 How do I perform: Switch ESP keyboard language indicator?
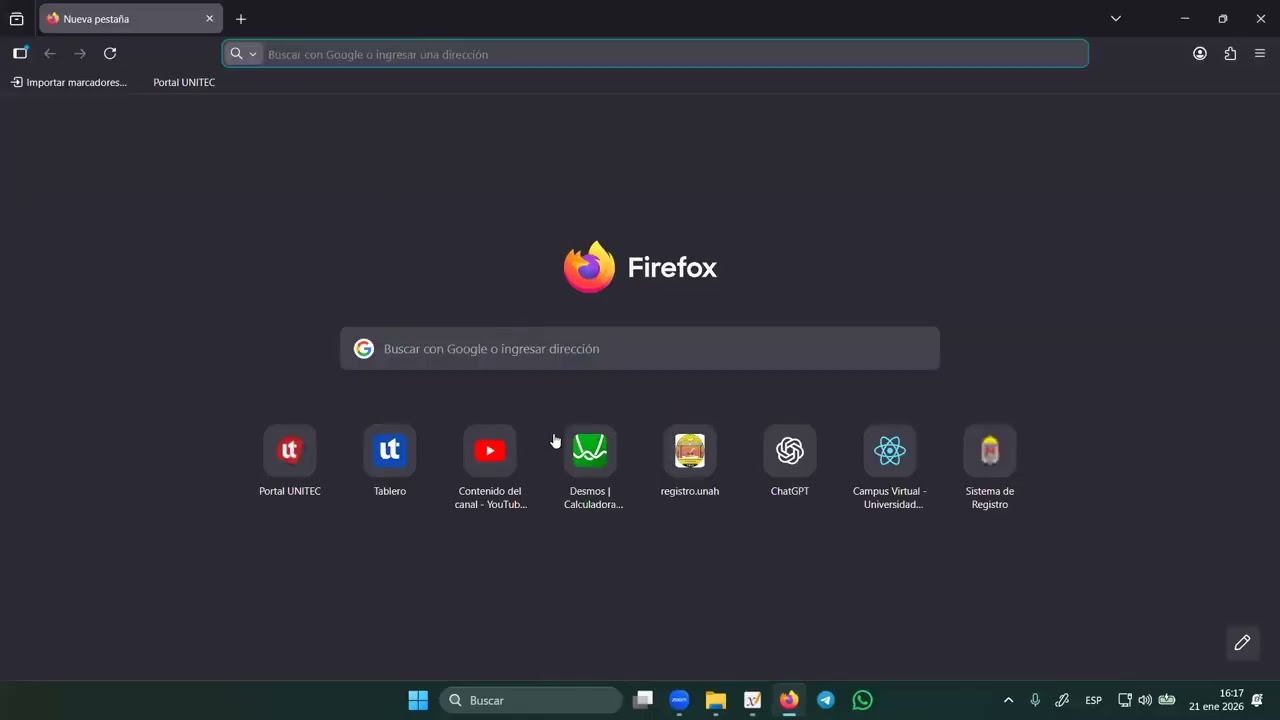click(1094, 700)
